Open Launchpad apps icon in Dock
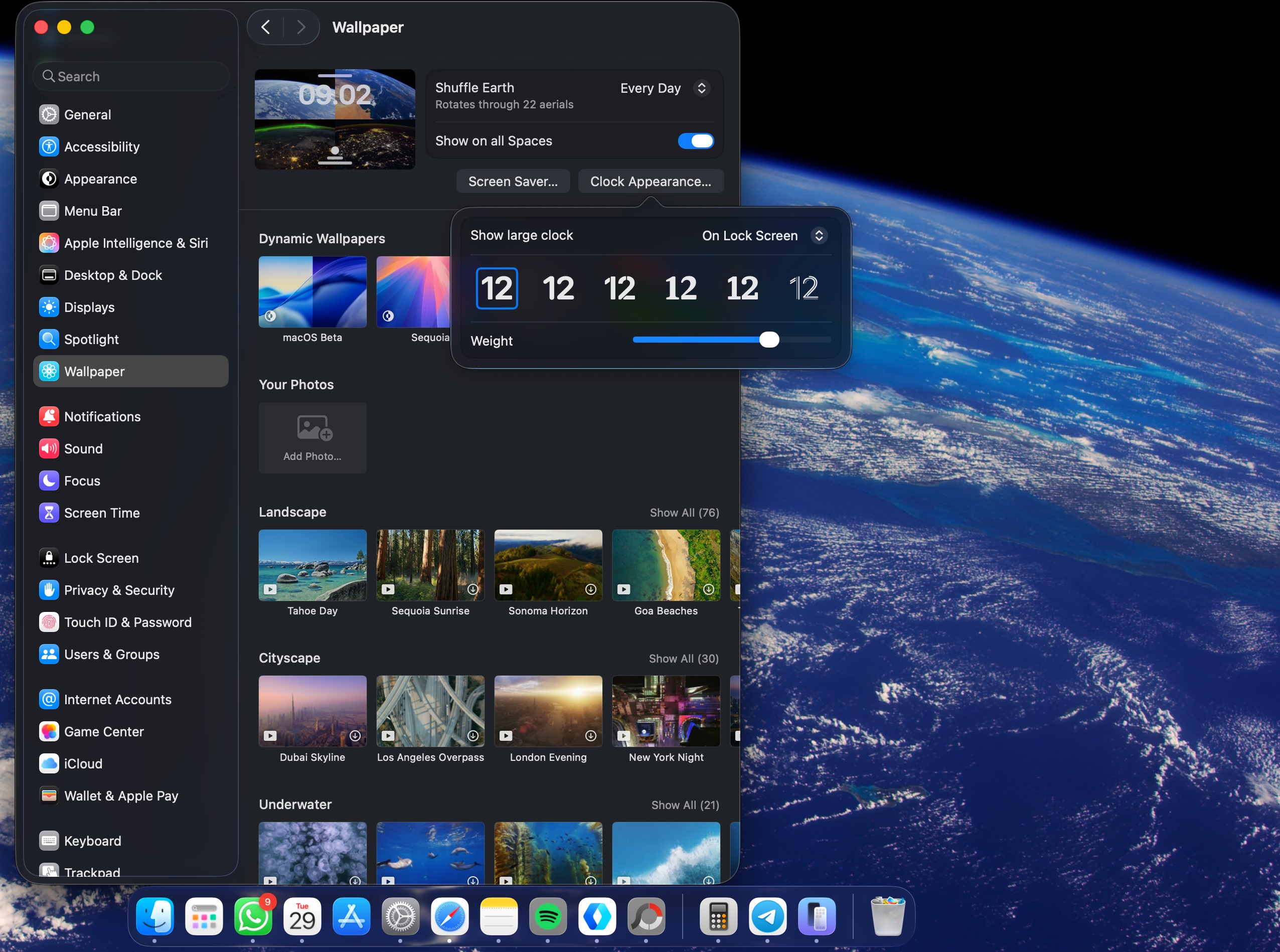The height and width of the screenshot is (952, 1280). point(204,916)
